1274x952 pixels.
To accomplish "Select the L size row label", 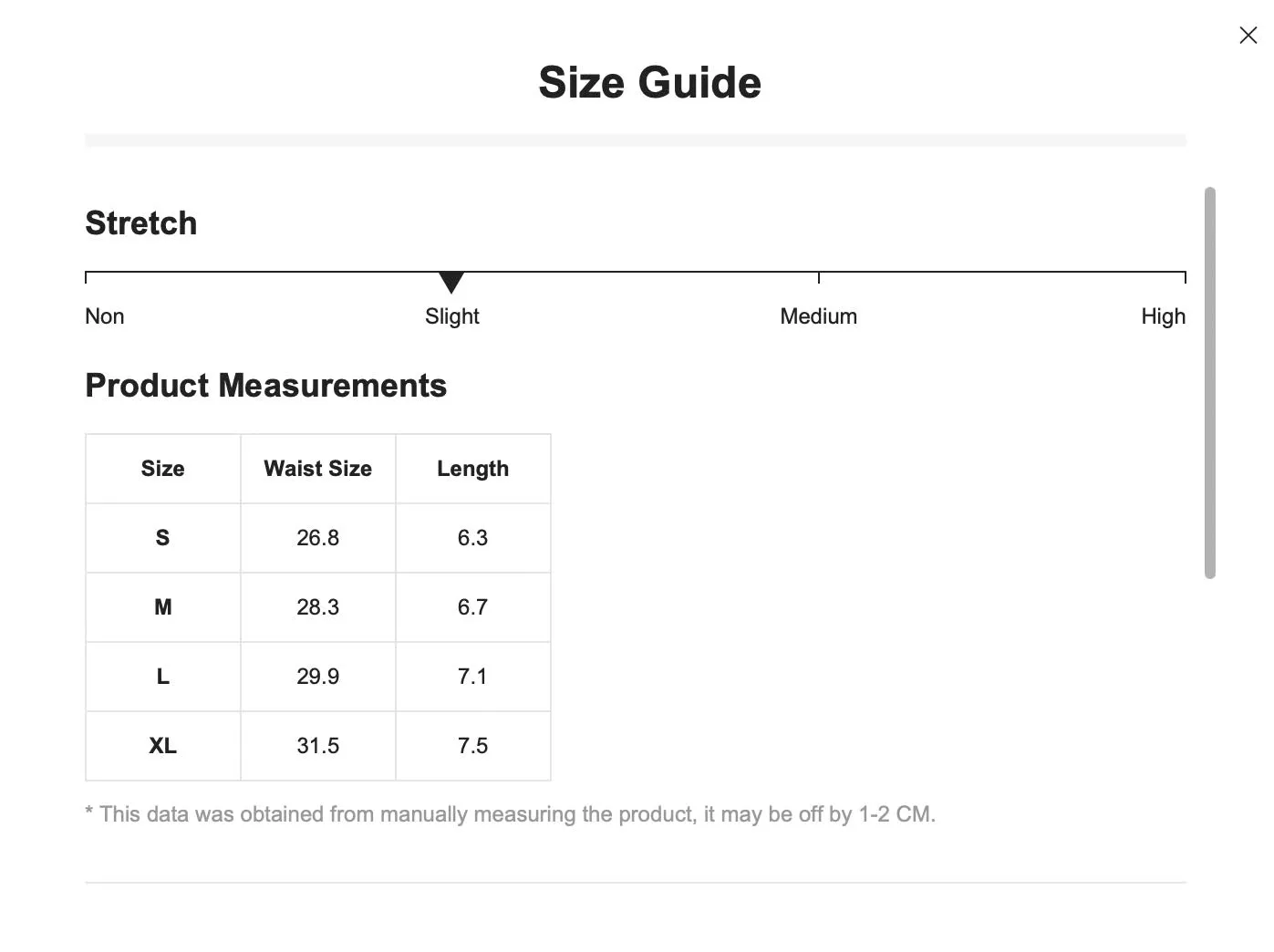I will tap(163, 677).
